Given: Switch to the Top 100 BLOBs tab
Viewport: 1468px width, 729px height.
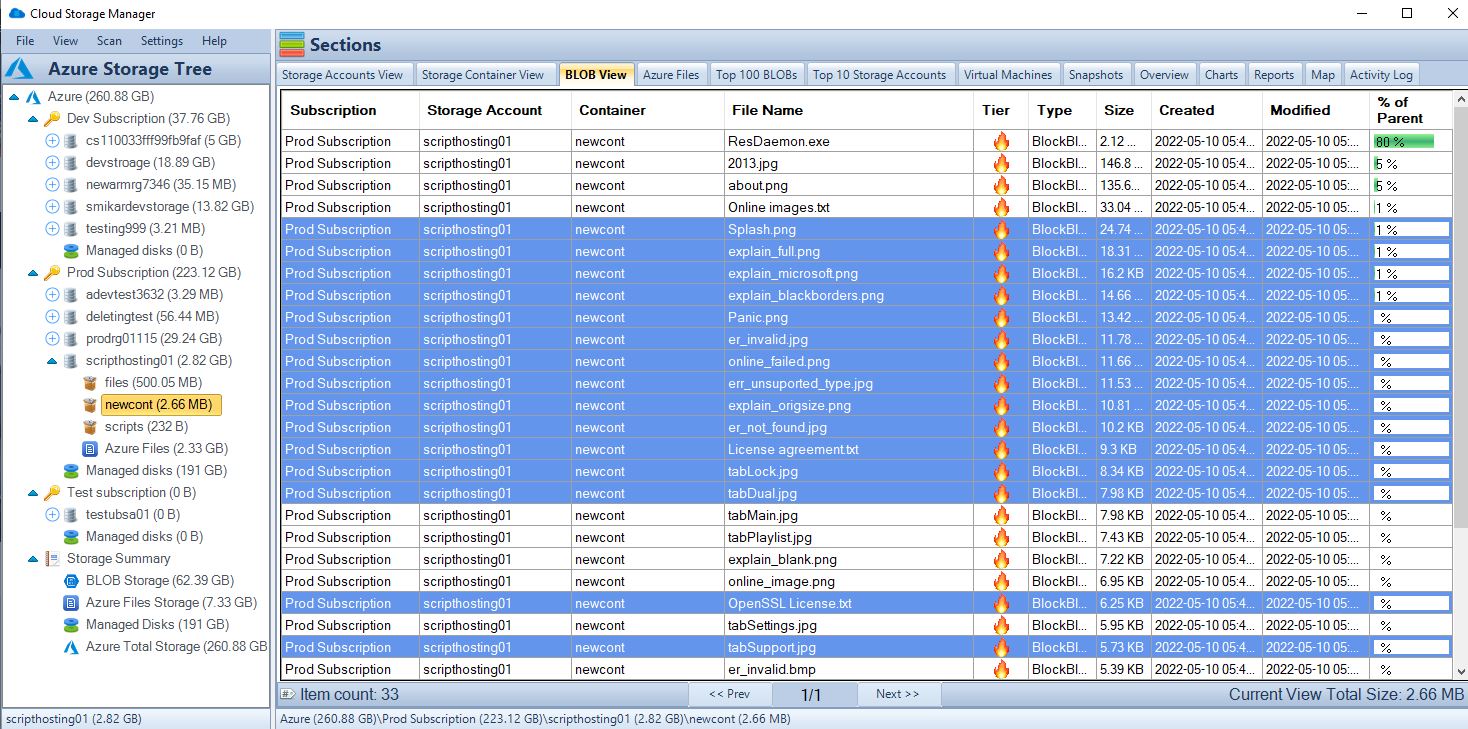Looking at the screenshot, I should (756, 74).
